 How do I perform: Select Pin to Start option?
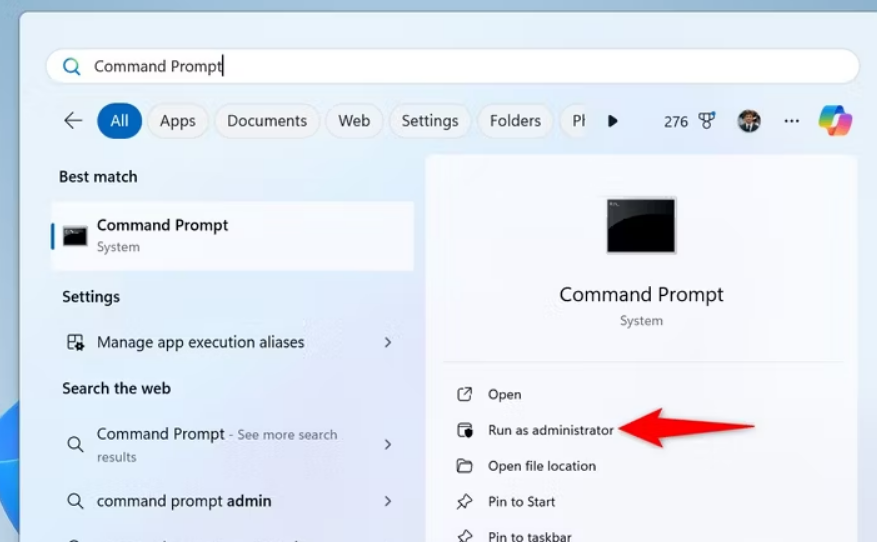pyautogui.click(x=521, y=502)
